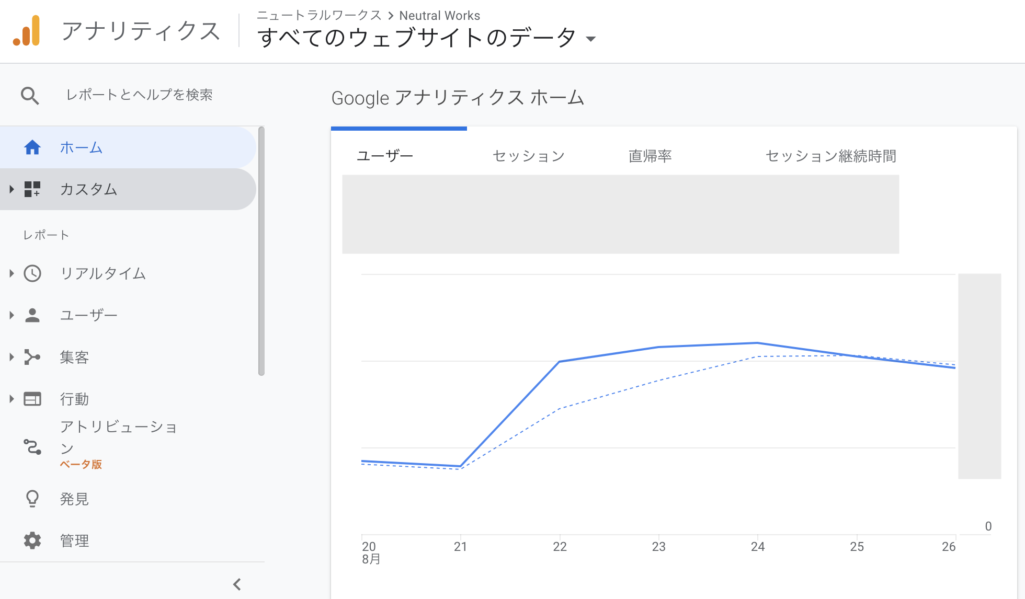Open the 集客 report icon
1025x599 pixels.
pos(30,355)
